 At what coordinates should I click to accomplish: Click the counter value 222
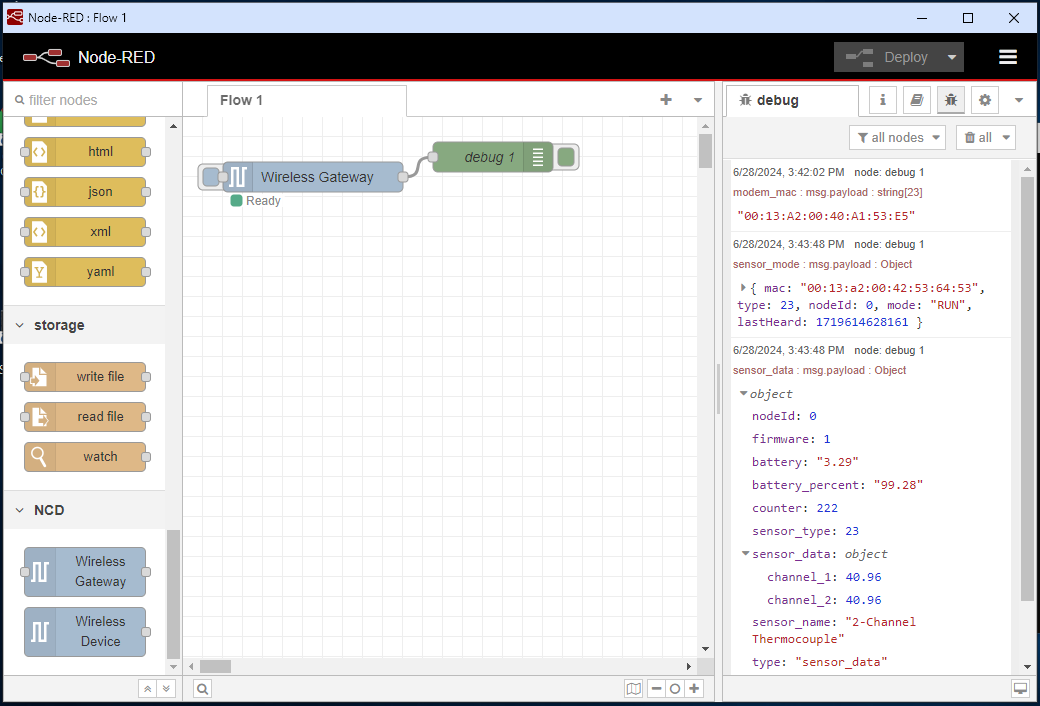[827, 508]
